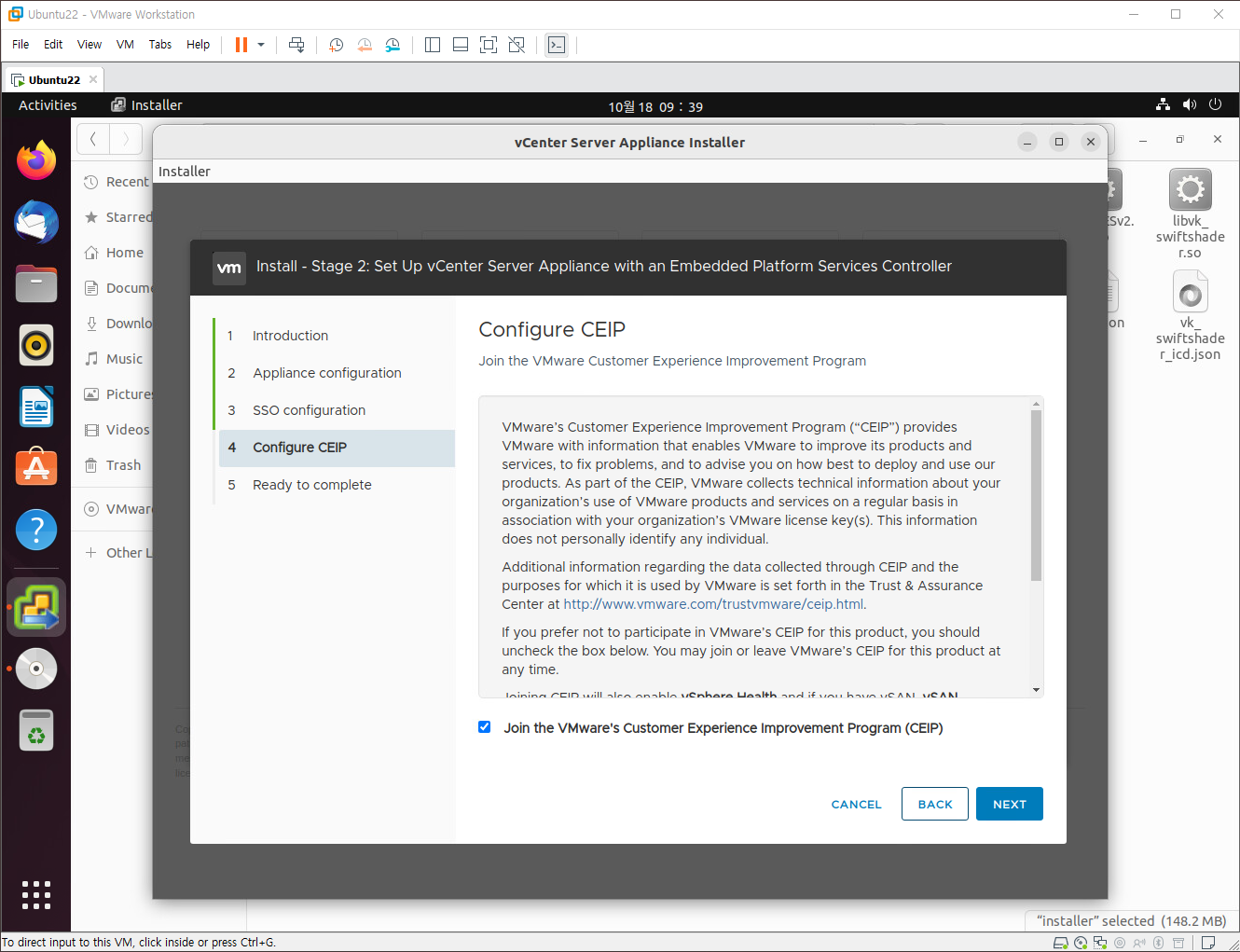Select the libvk_swiftshader.so file
Screen dimensions: 1240x952
1190,214
